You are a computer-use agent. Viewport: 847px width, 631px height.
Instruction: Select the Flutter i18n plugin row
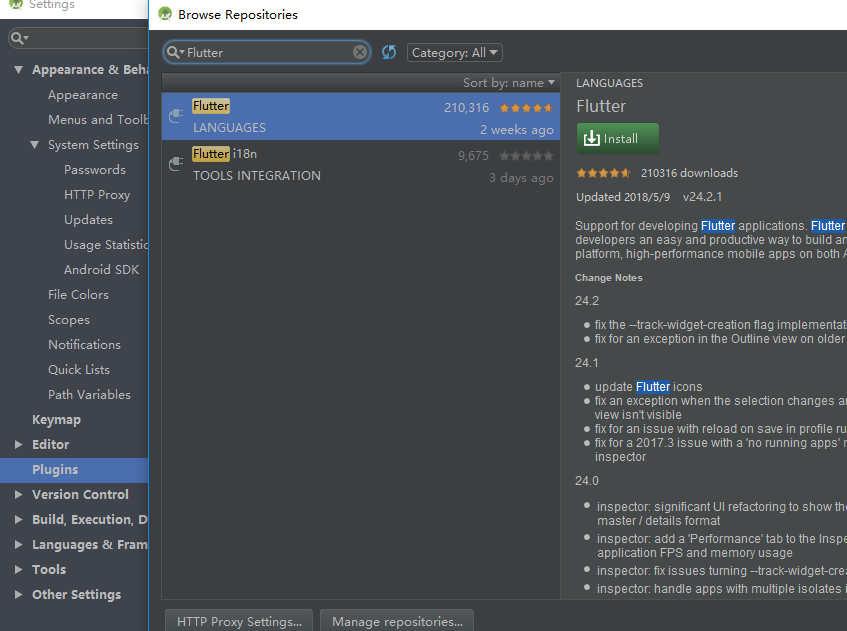pyautogui.click(x=361, y=164)
